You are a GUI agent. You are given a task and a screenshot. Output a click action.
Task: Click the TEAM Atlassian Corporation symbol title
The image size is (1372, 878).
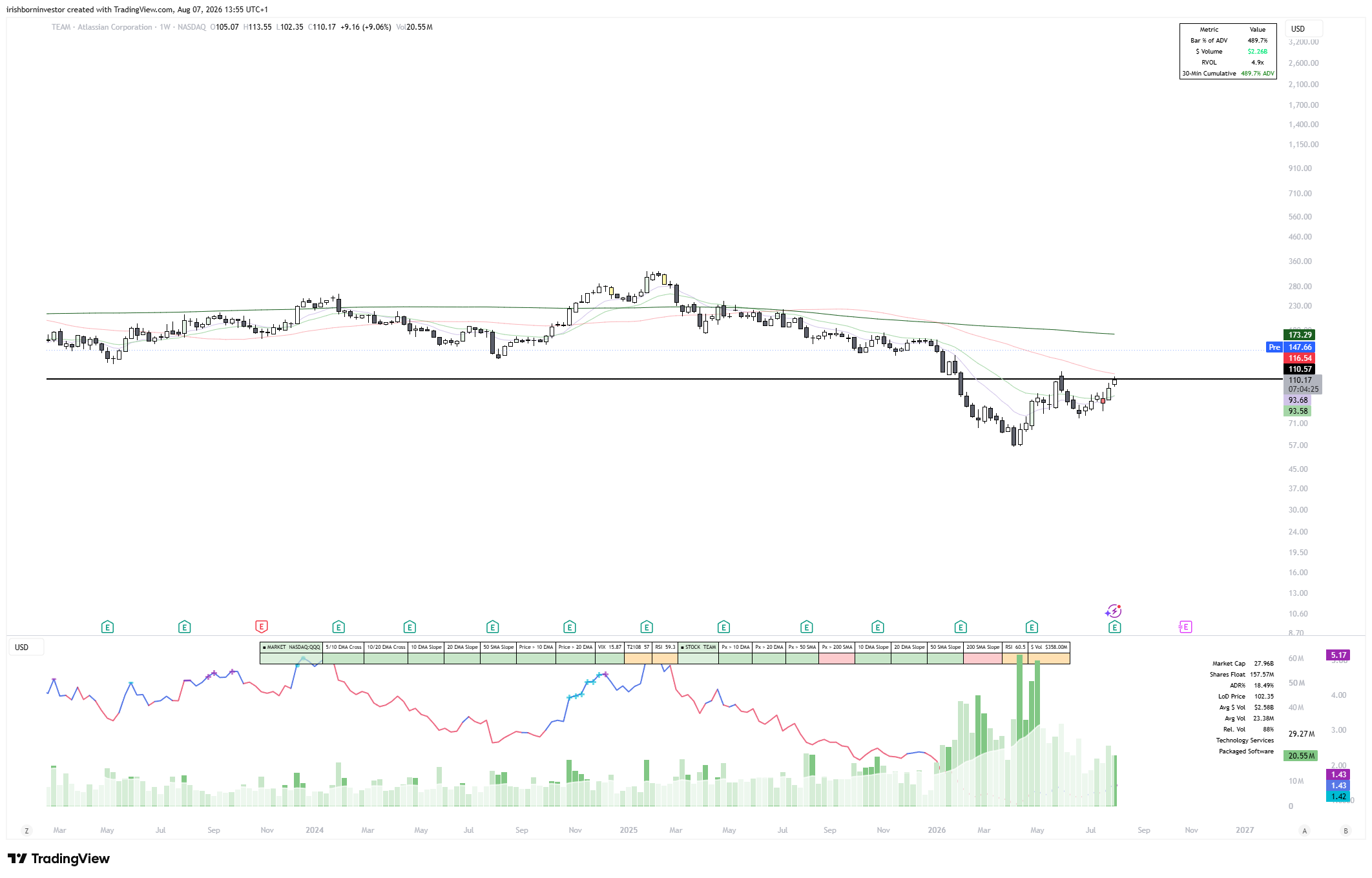(x=102, y=27)
